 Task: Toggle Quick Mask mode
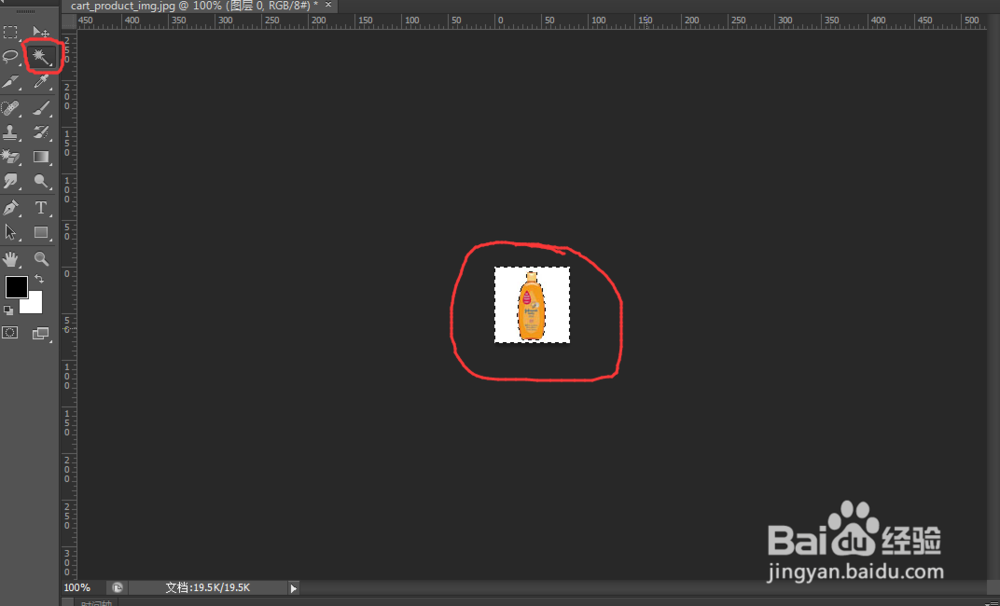coord(10,333)
